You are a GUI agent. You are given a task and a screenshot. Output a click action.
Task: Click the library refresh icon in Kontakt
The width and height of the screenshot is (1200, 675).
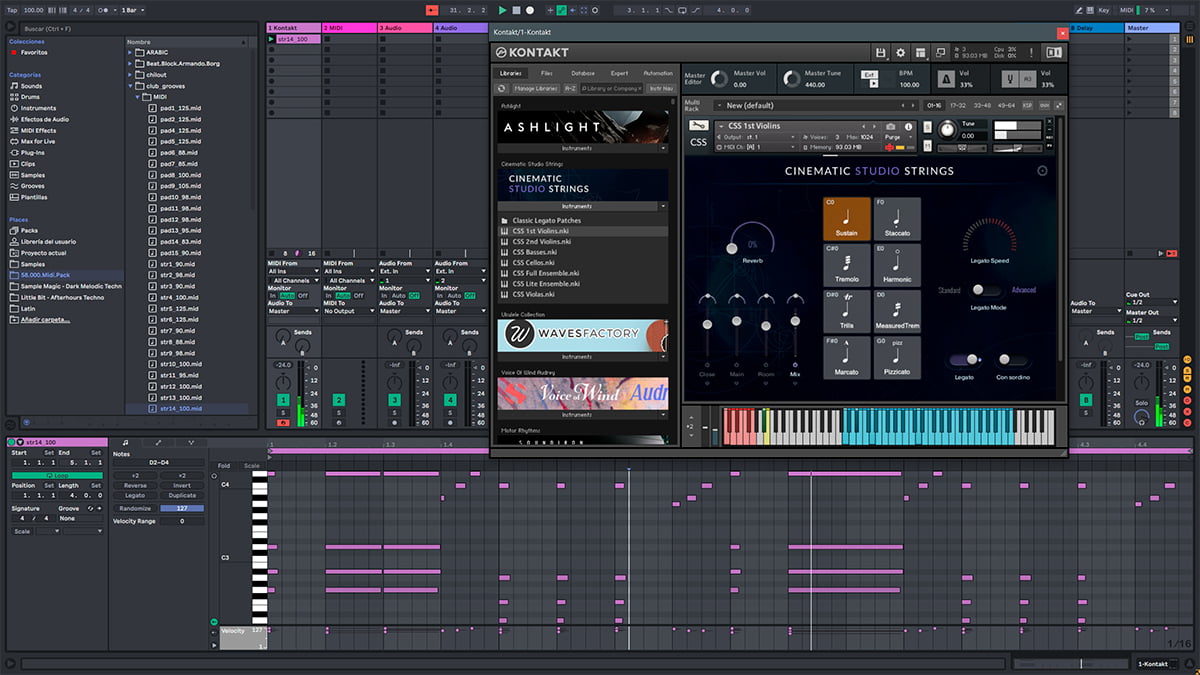503,89
